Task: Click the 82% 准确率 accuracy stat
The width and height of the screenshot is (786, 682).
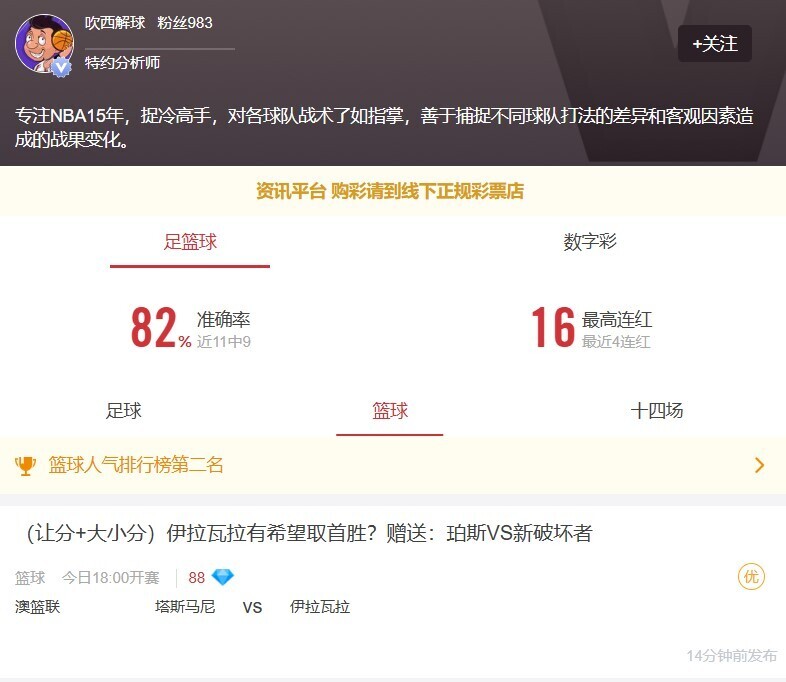Action: pyautogui.click(x=190, y=328)
